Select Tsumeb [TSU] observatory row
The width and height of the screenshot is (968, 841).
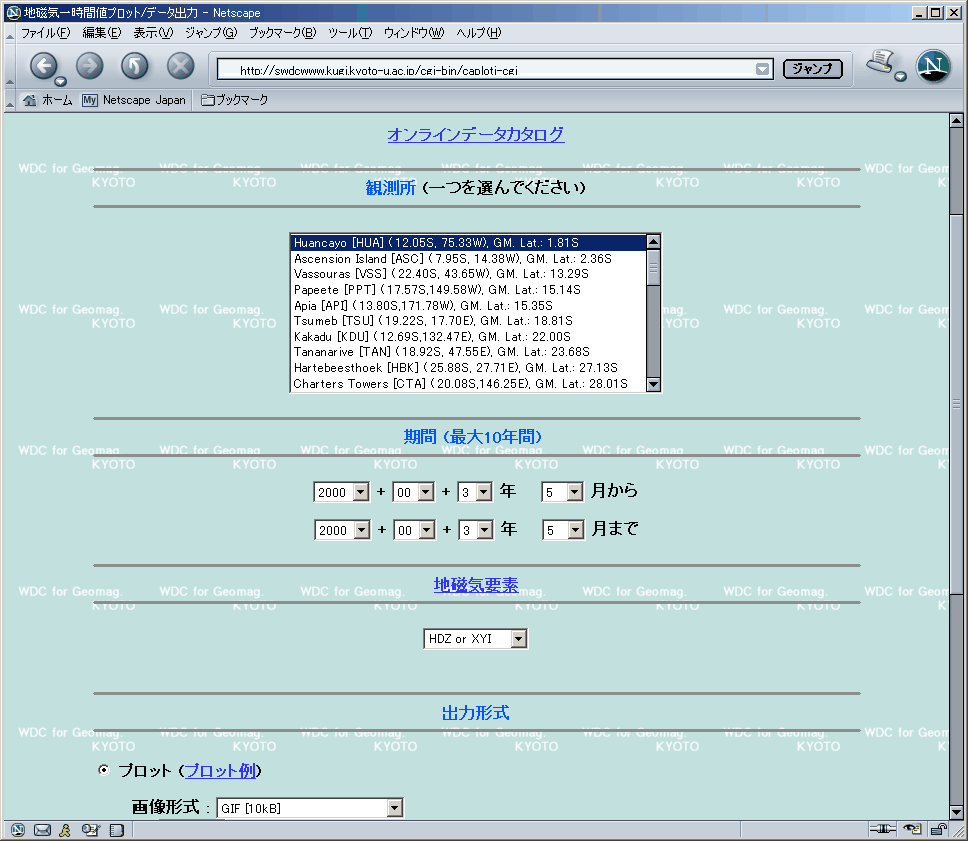468,320
